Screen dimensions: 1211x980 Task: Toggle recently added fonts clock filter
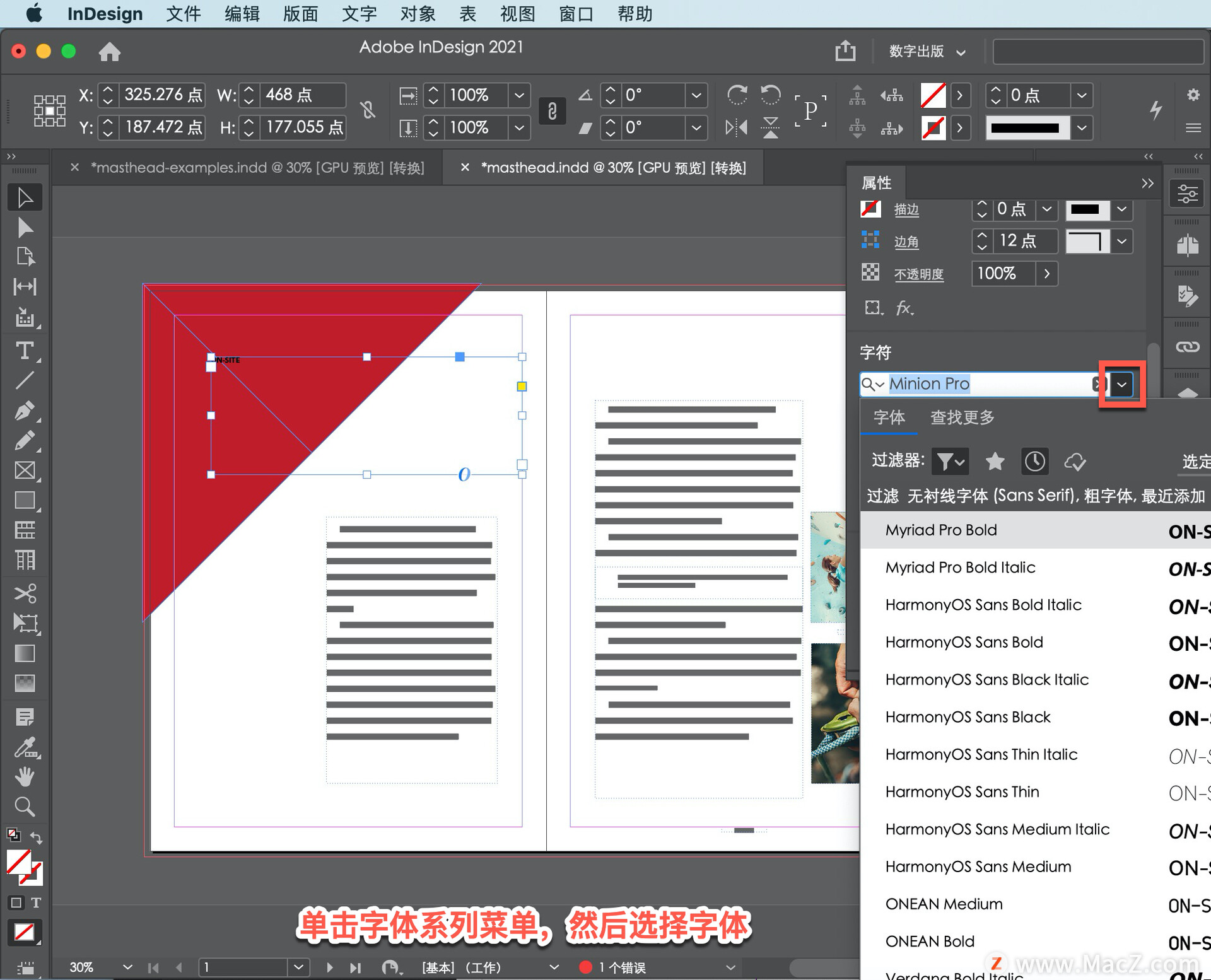point(1034,462)
